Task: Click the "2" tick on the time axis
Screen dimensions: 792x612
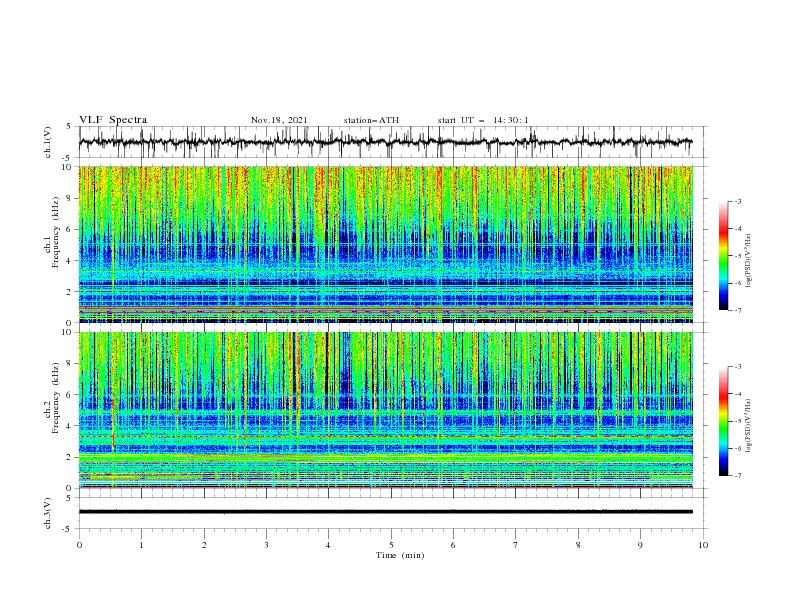Action: (204, 545)
